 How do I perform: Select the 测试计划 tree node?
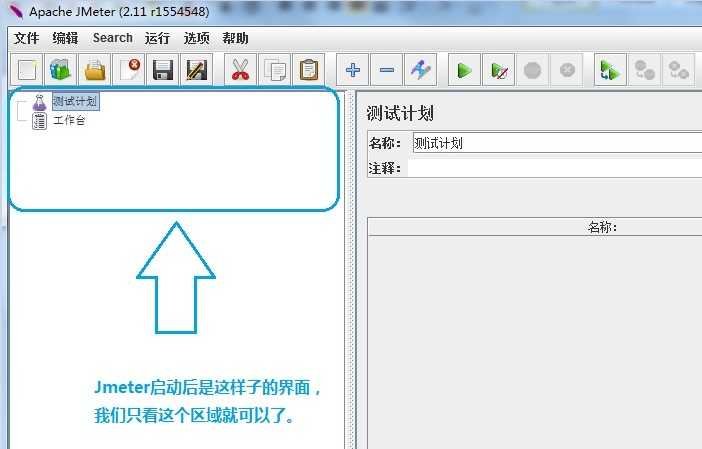75,102
